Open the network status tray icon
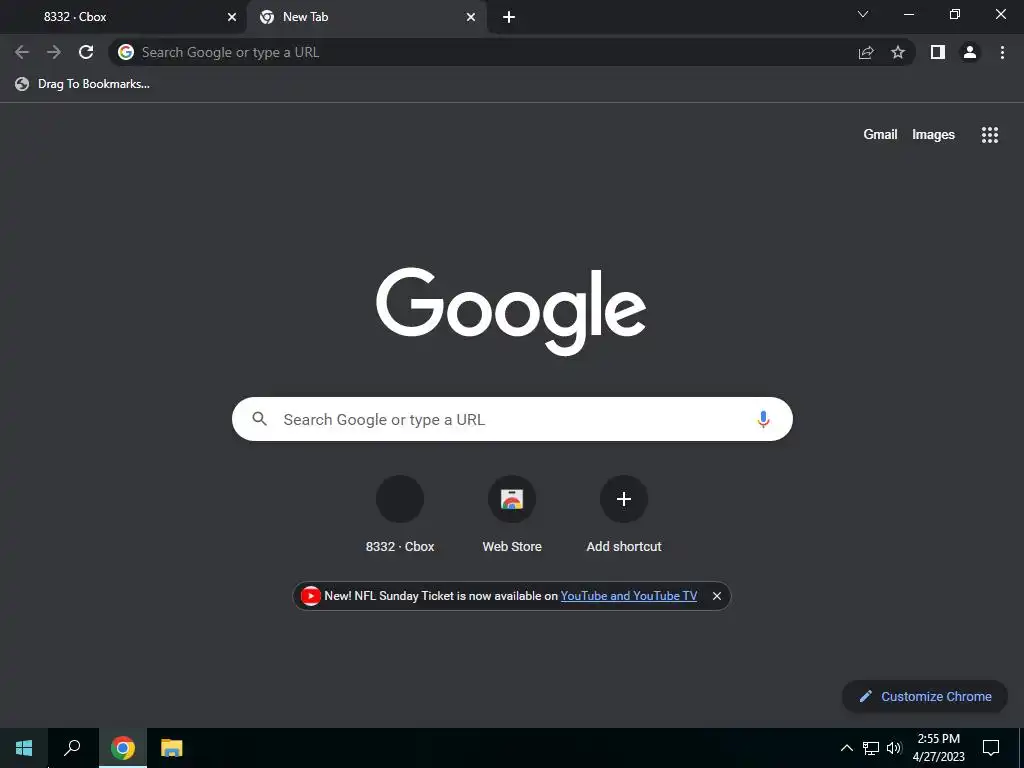The width and height of the screenshot is (1024, 768). 871,748
